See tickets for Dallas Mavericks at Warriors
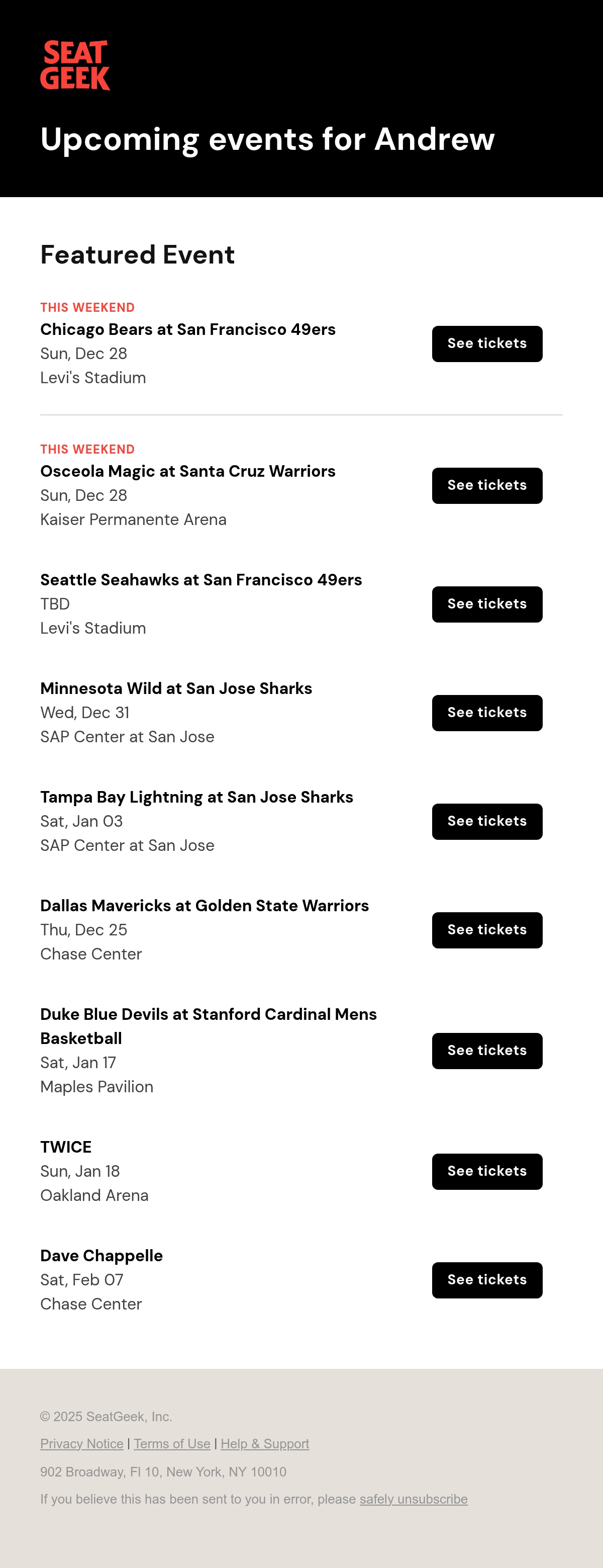This screenshot has width=603, height=1568. [487, 930]
